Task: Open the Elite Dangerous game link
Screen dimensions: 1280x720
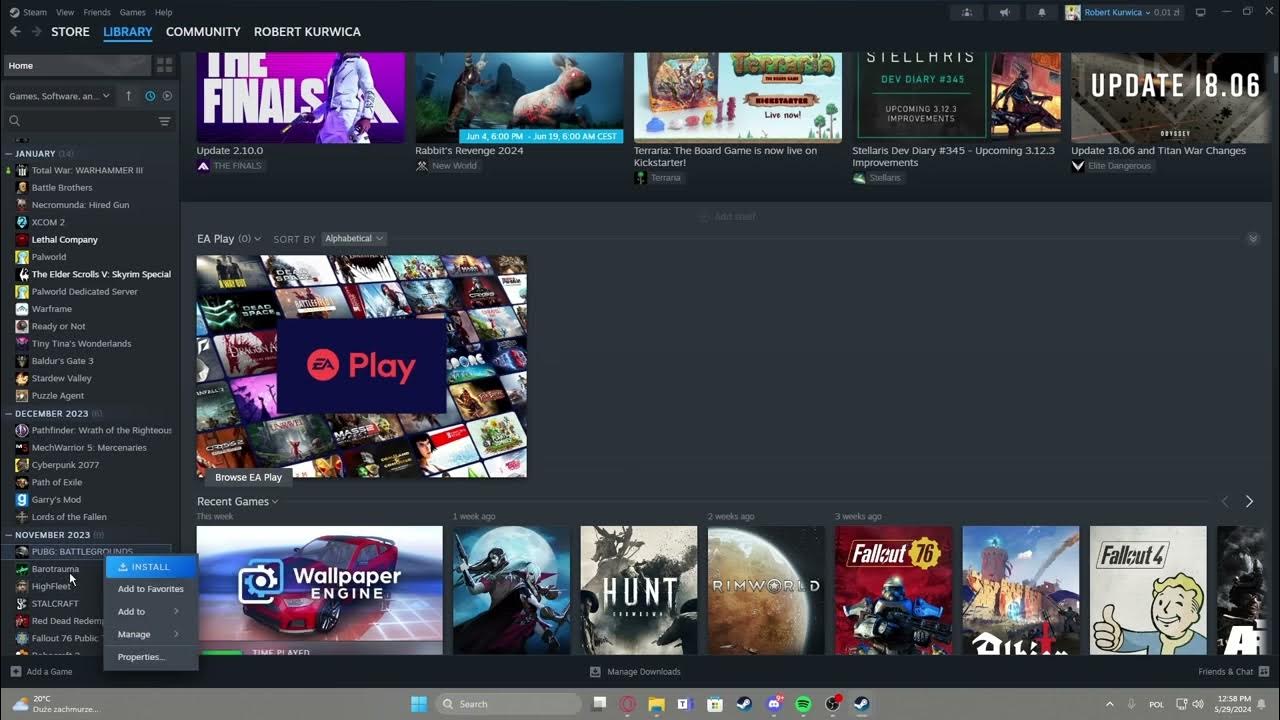Action: [x=1111, y=166]
